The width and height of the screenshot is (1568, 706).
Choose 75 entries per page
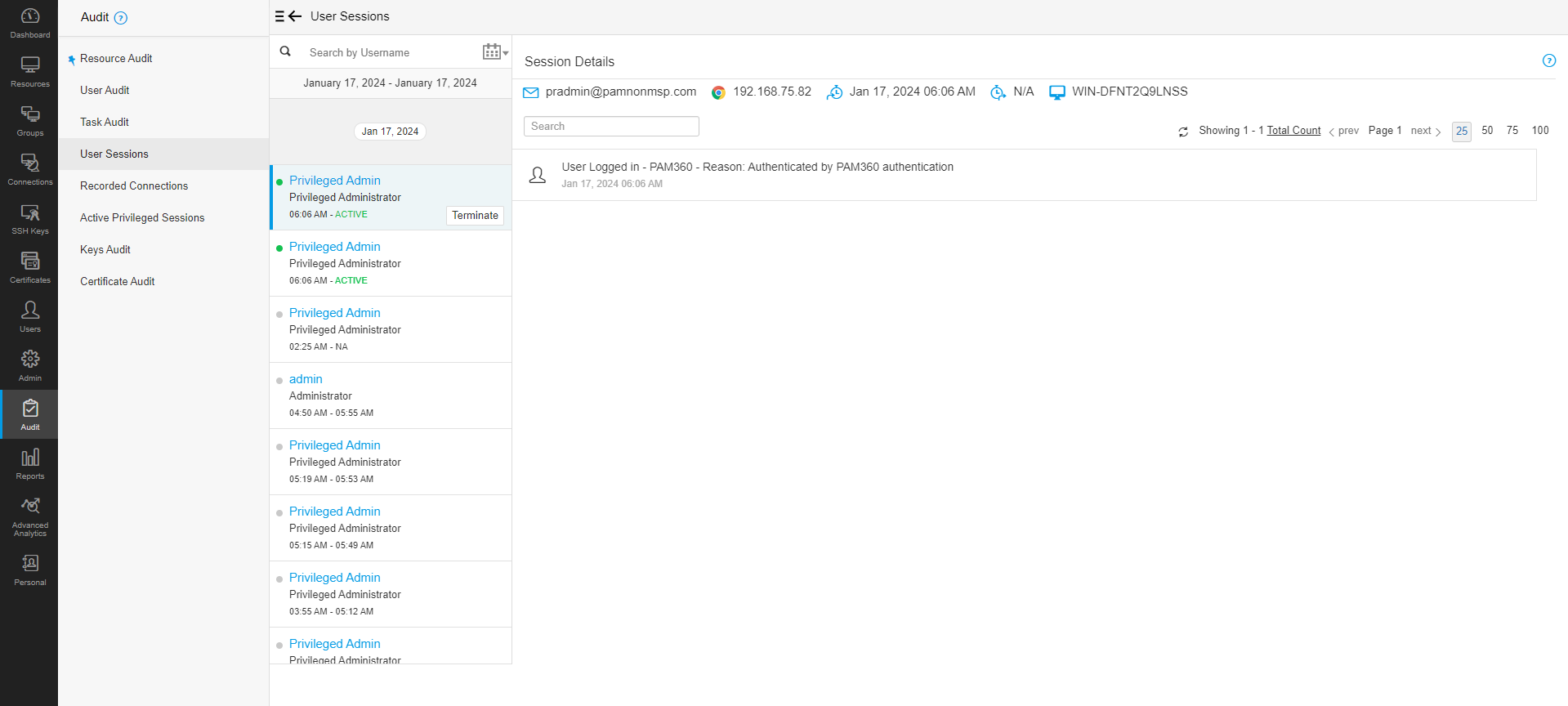pyautogui.click(x=1512, y=131)
